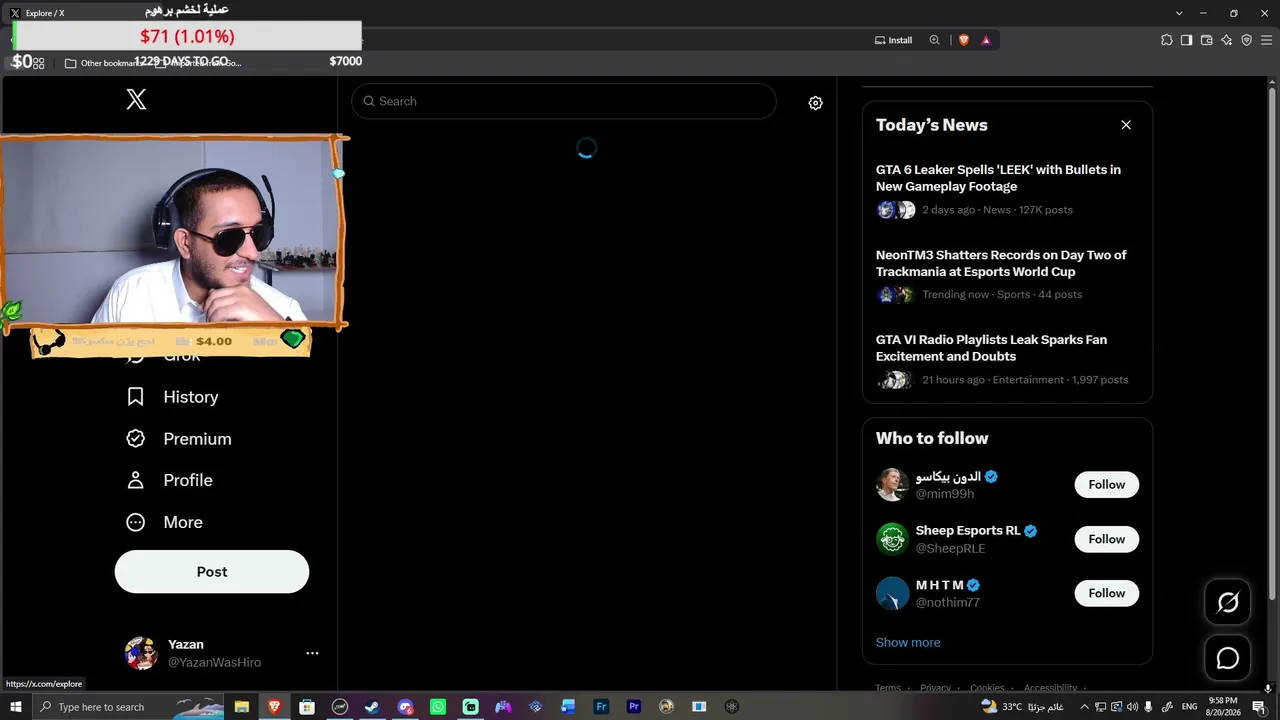Focus the X Search field
The height and width of the screenshot is (720, 1280).
564,101
